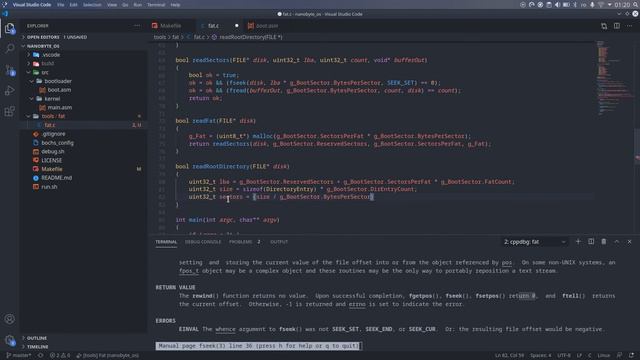Open the Source Control view
Screen dimensions: 640x360
(9, 70)
